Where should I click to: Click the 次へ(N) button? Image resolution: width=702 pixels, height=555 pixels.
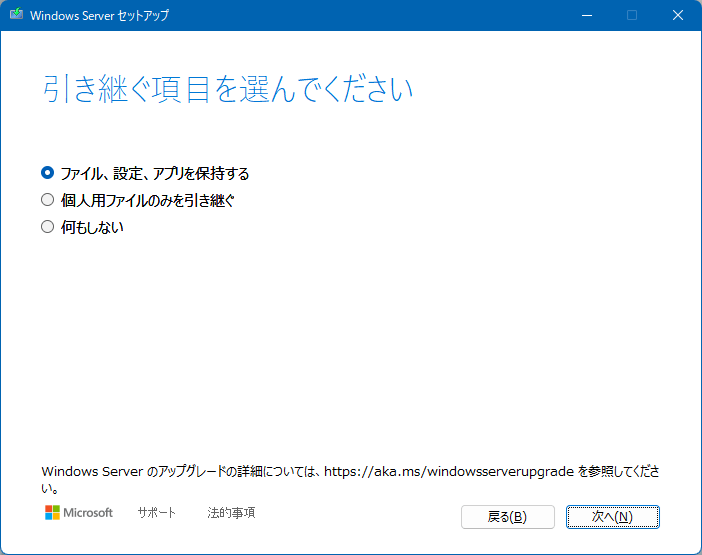(x=612, y=517)
